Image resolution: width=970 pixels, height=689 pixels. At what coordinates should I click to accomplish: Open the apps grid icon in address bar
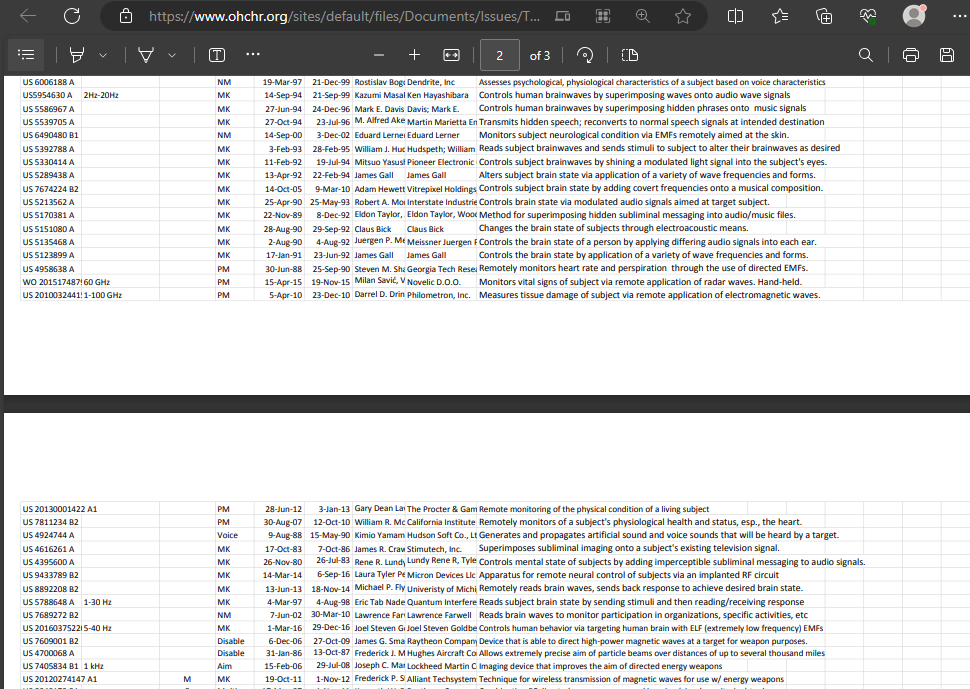[x=603, y=16]
